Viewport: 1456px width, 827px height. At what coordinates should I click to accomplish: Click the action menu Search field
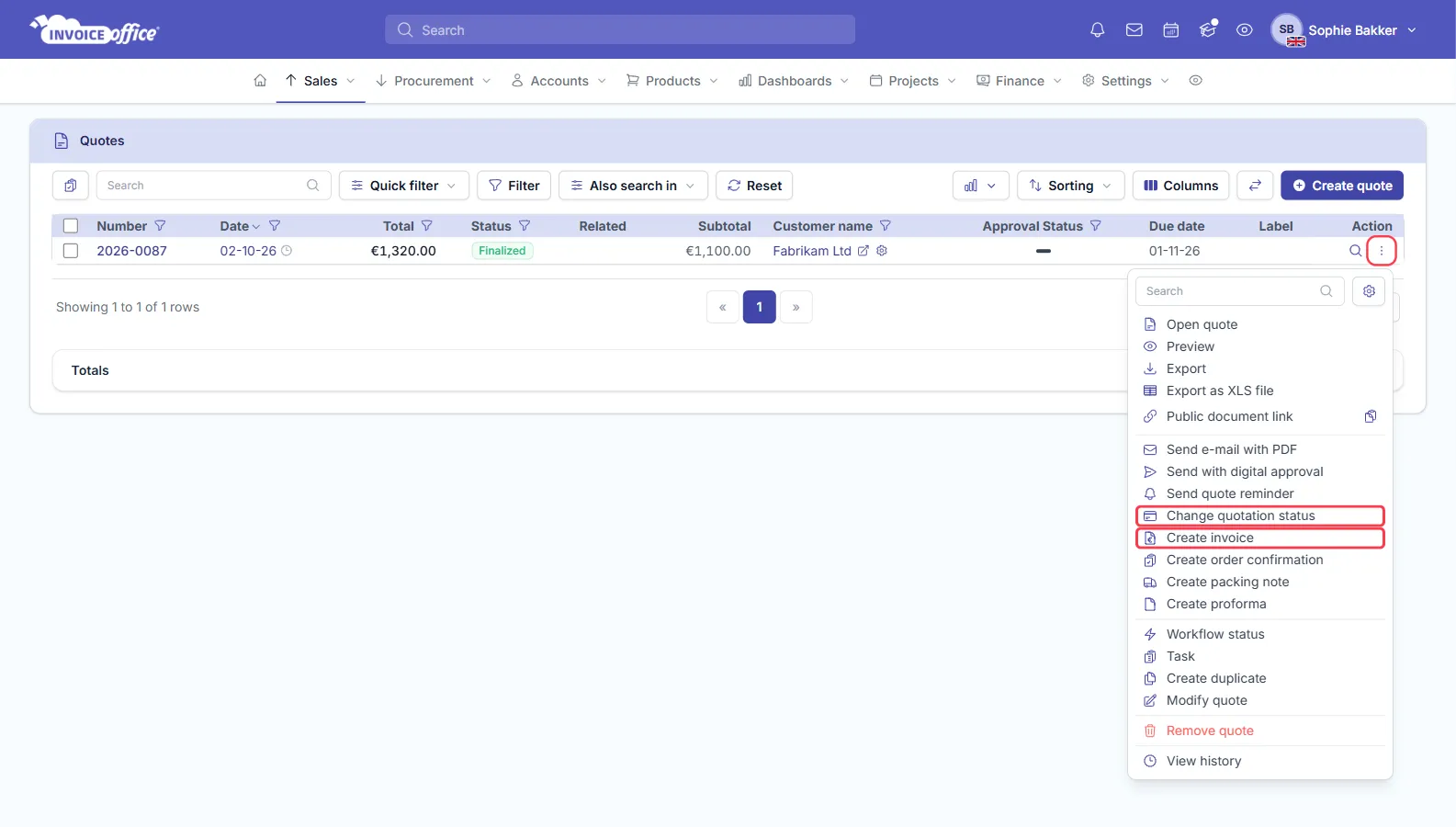click(x=1240, y=291)
